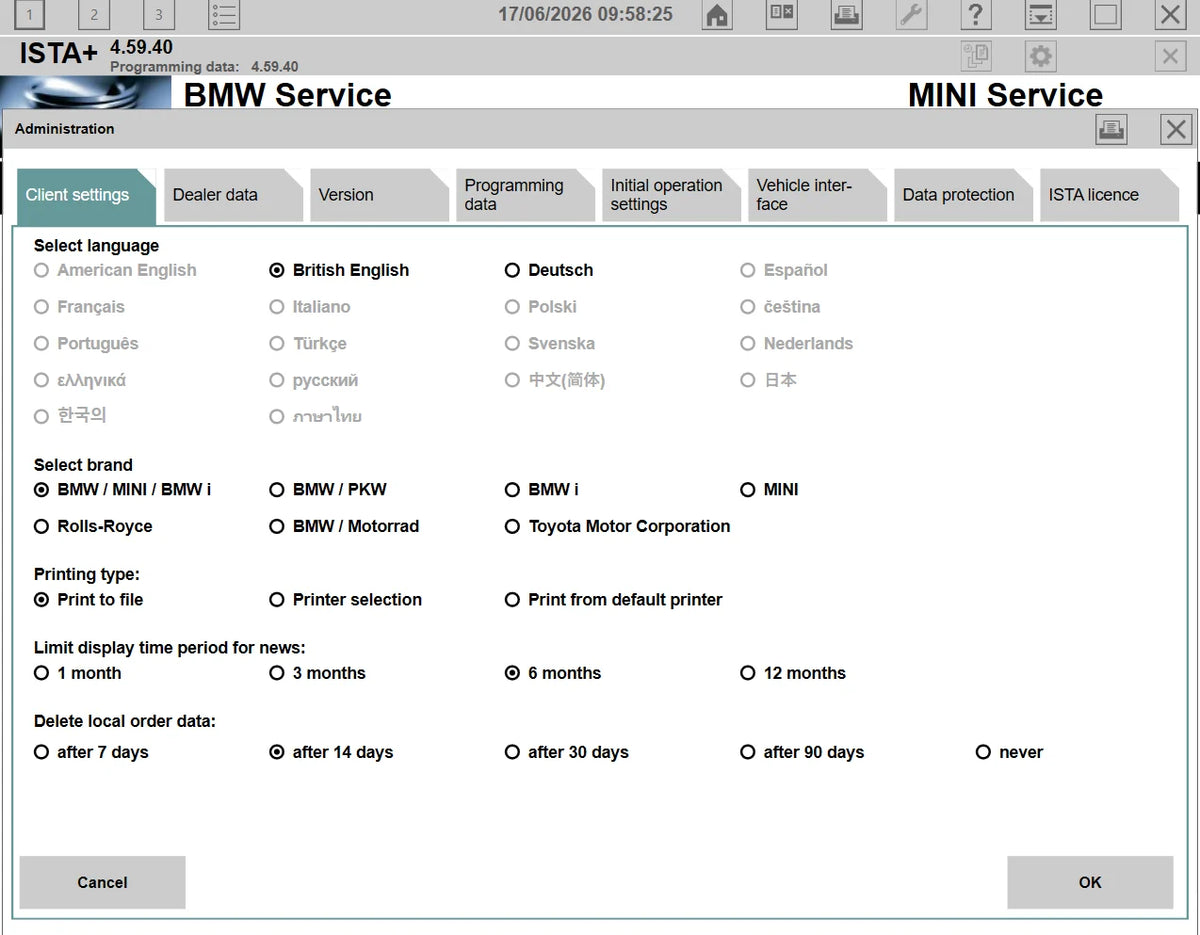Select Italiano language option
1200x935 pixels.
click(x=310, y=307)
